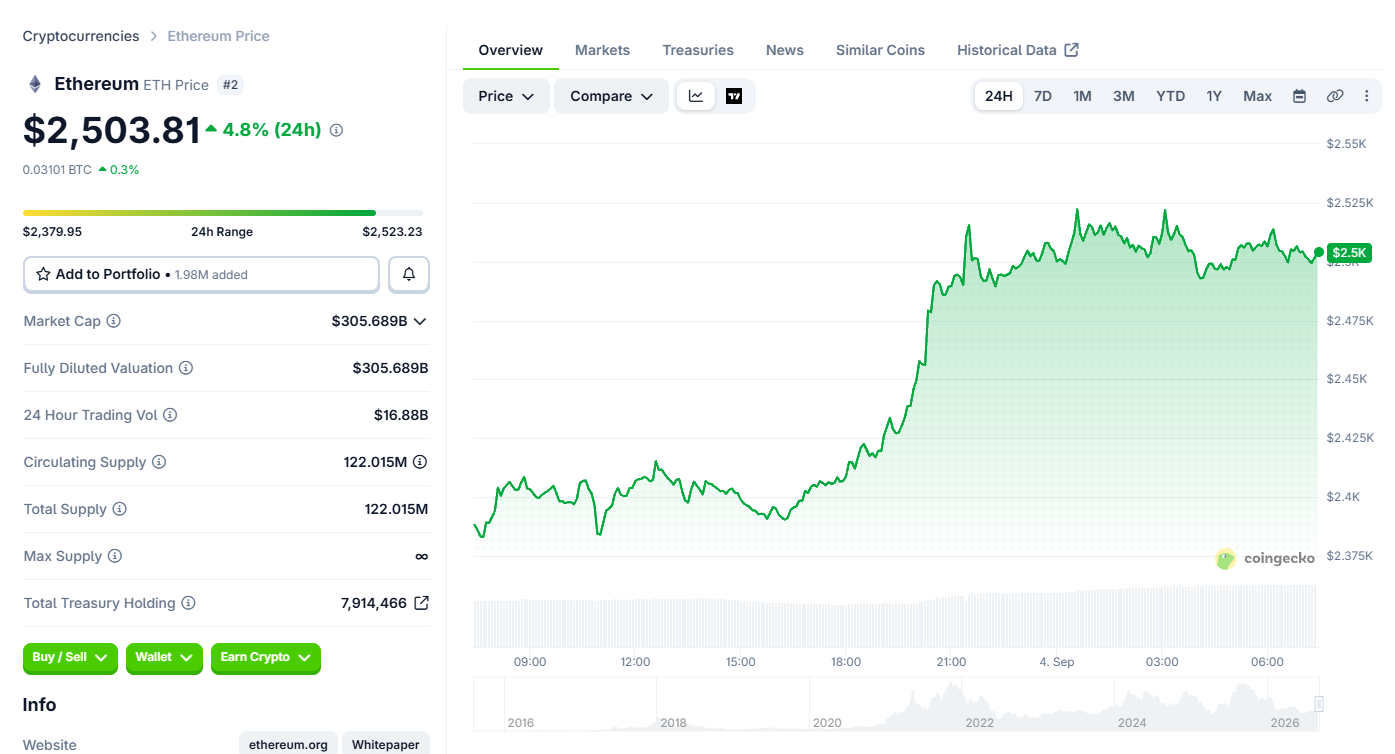Screen dimensions: 1395x754
Task: Click the 24h Range progress bar
Action: coord(223,213)
